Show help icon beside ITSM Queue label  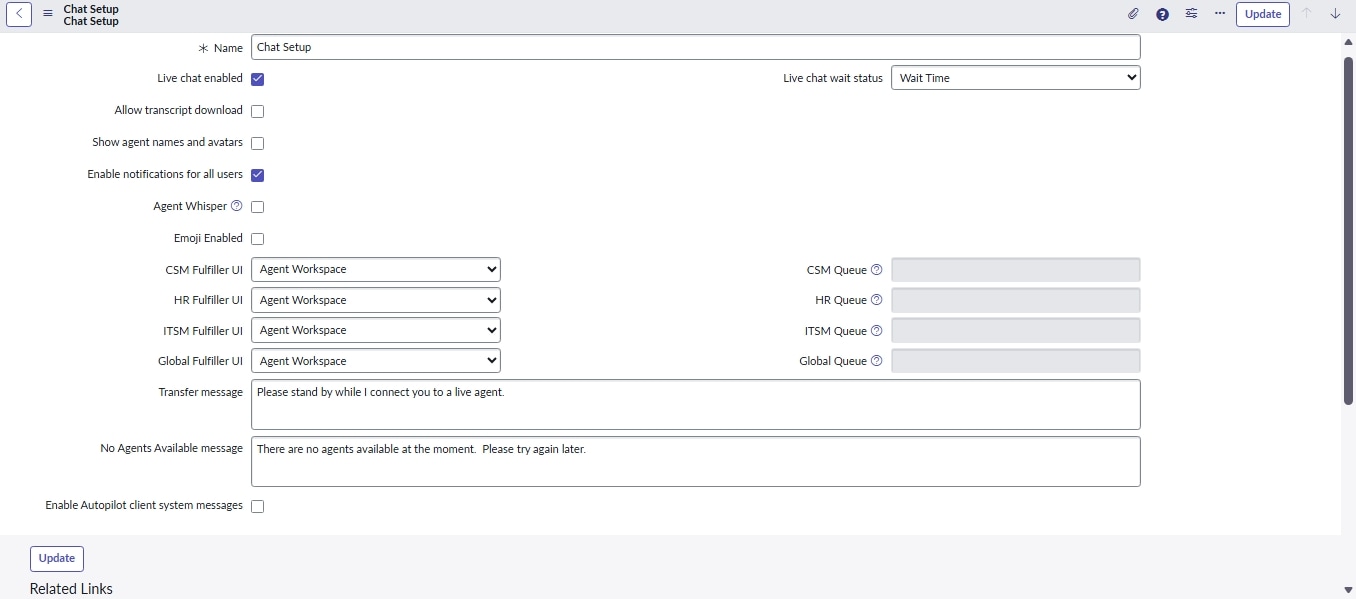point(877,331)
